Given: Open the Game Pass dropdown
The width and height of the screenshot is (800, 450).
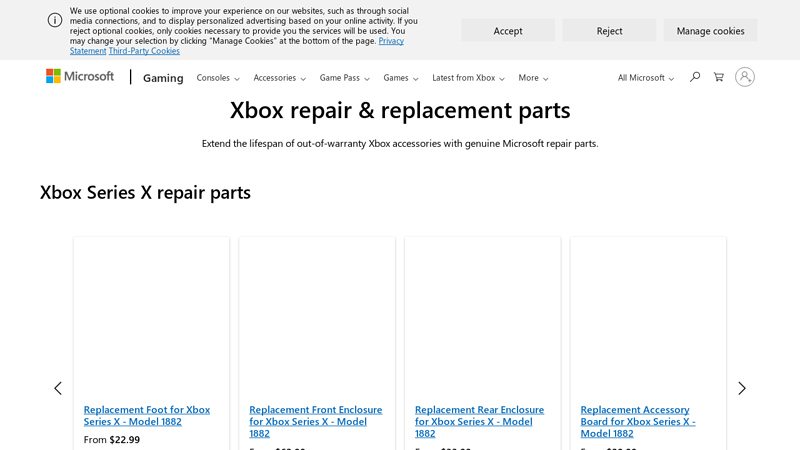Looking at the screenshot, I should coord(344,78).
